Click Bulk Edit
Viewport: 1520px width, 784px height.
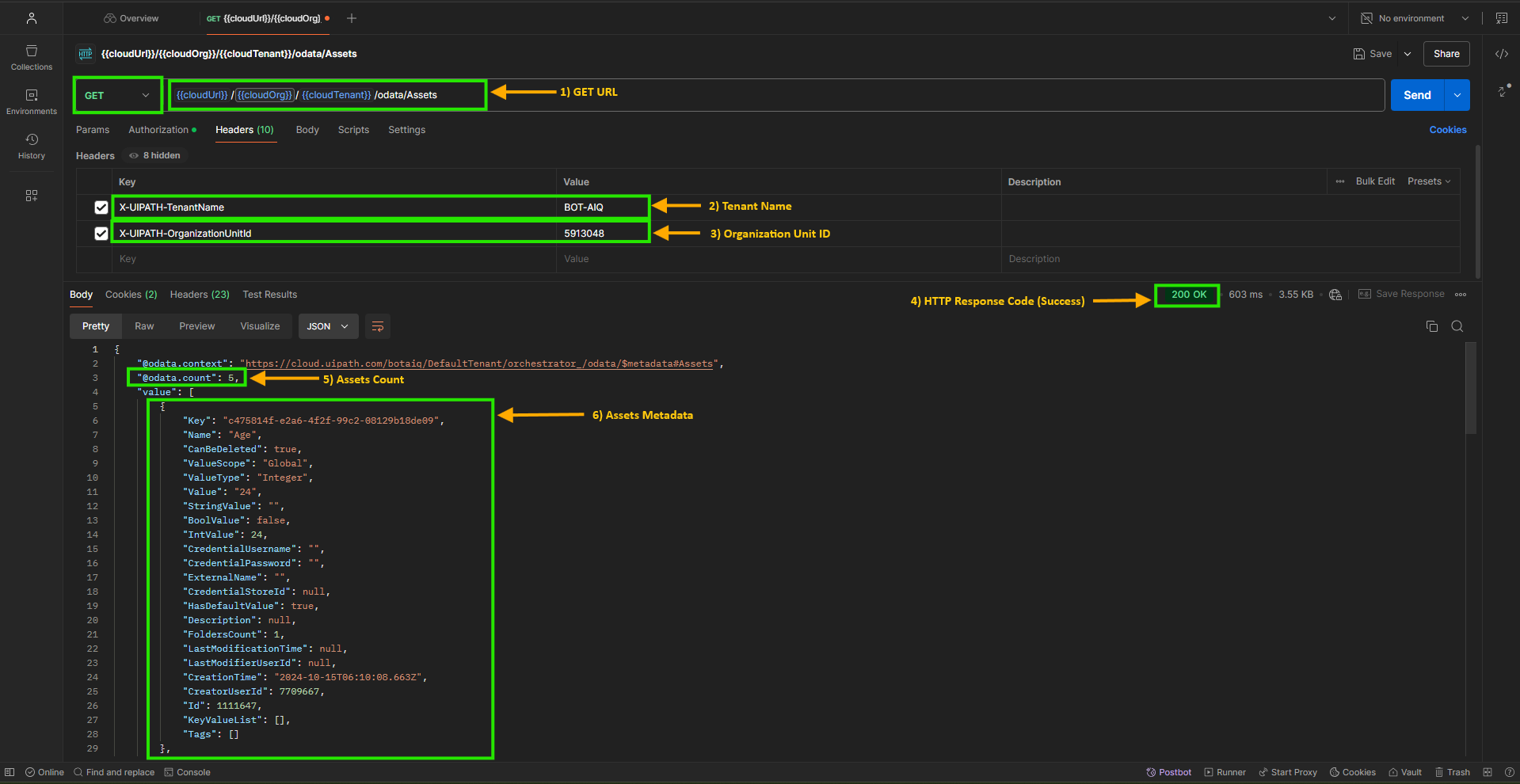1375,181
